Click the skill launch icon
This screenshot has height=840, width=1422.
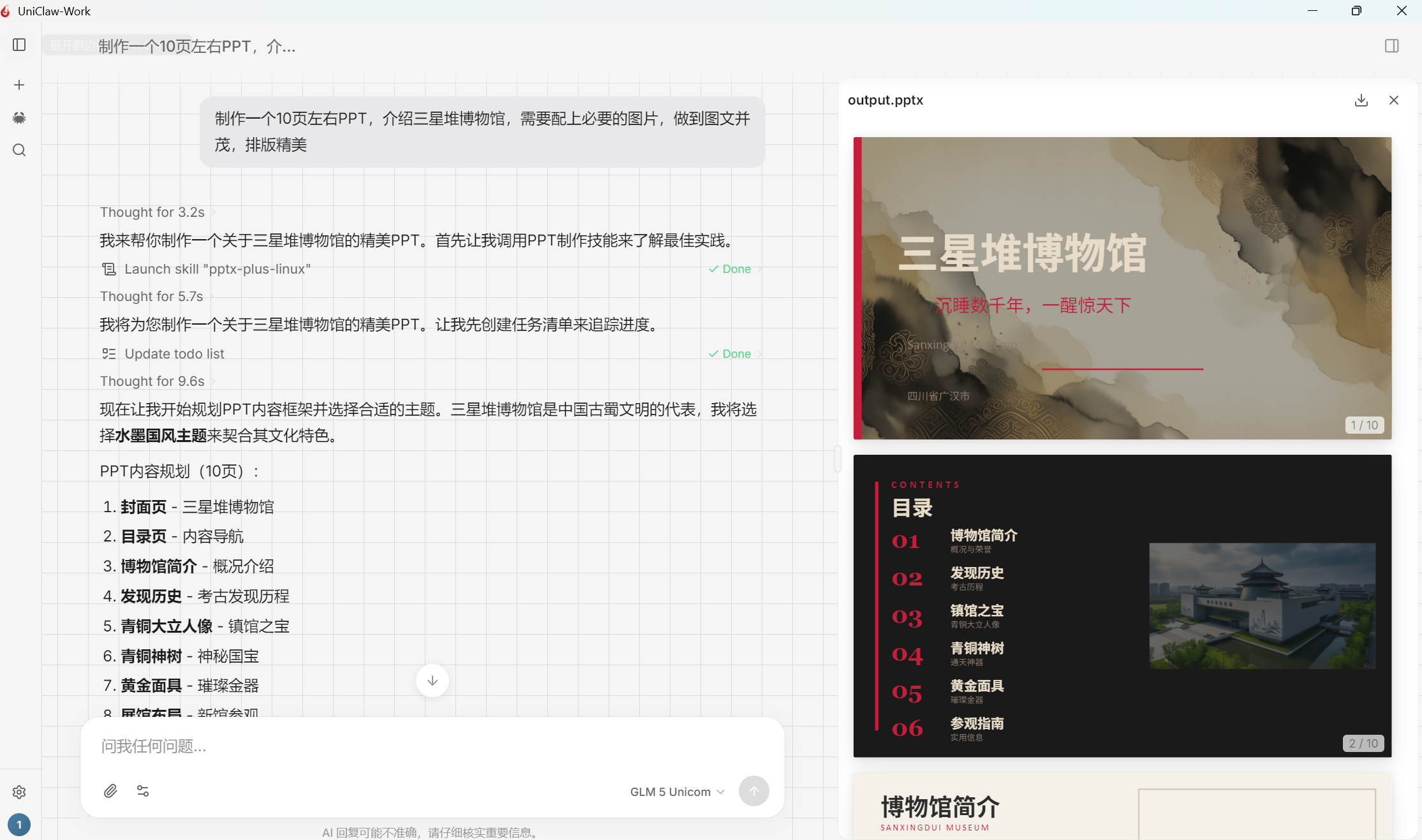[109, 269]
